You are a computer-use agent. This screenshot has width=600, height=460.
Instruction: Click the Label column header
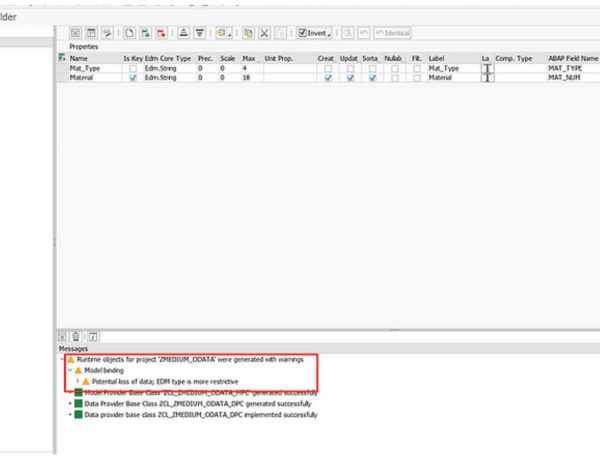click(x=436, y=58)
